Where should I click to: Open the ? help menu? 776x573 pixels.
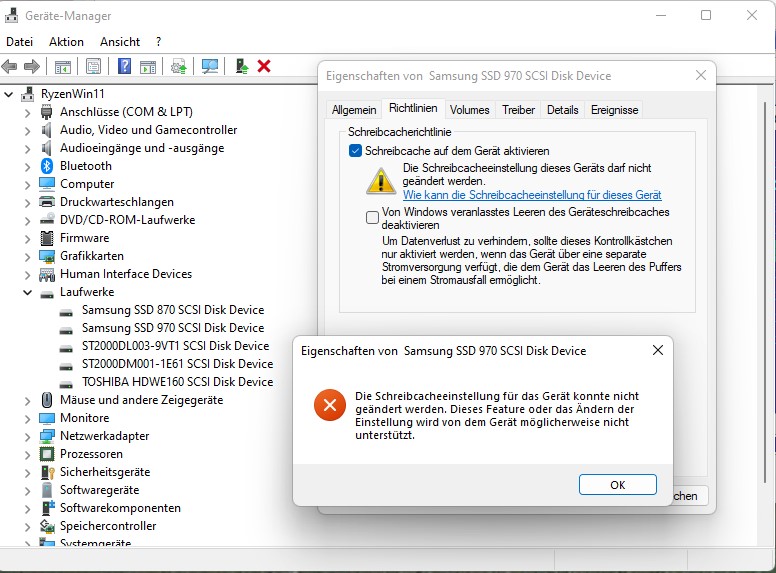coord(158,42)
